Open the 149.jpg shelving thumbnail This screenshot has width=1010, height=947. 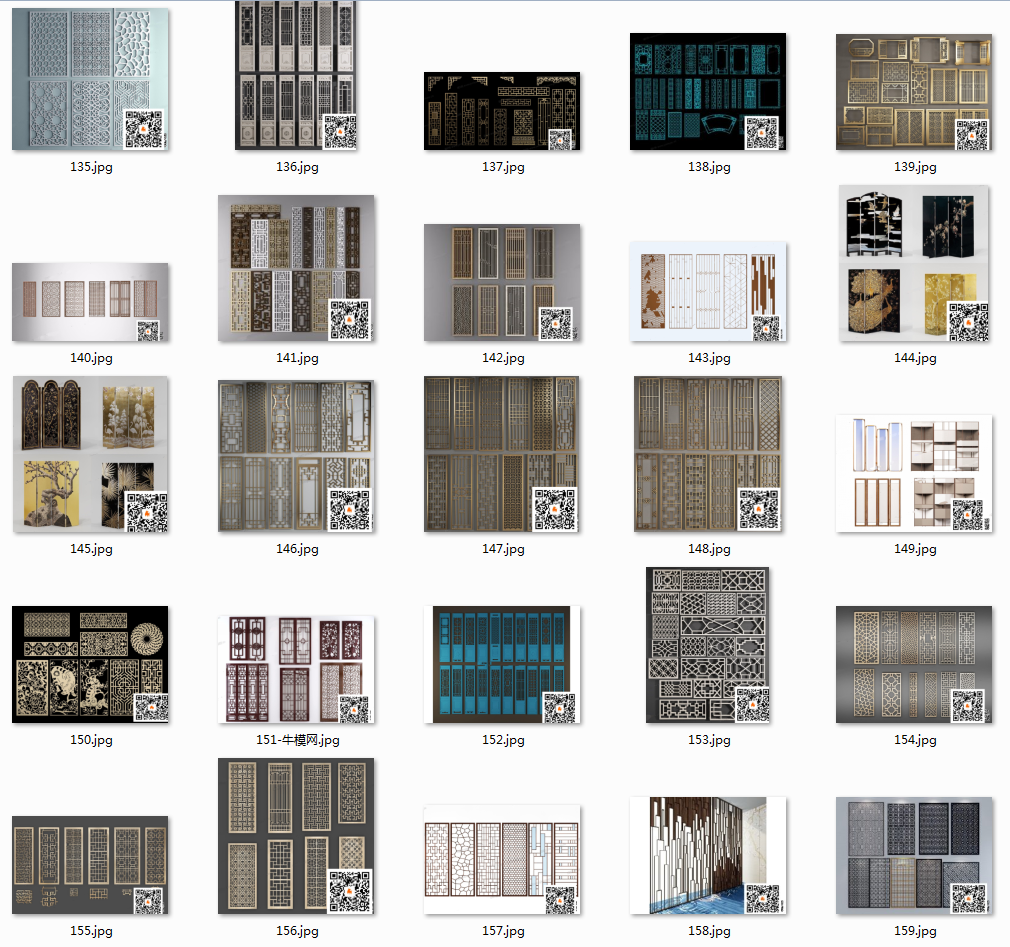914,473
